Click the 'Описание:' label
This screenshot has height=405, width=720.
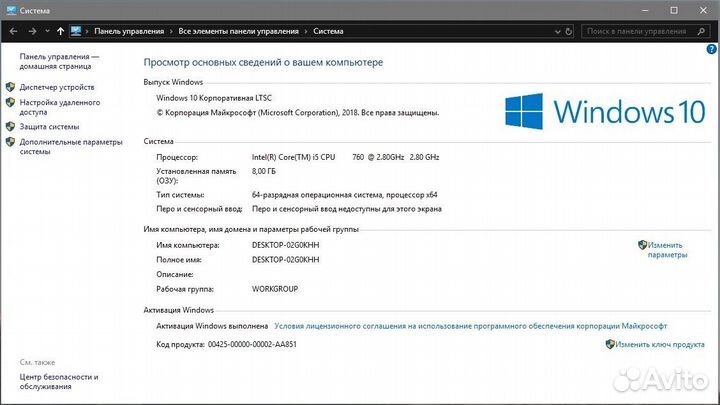[x=174, y=275]
